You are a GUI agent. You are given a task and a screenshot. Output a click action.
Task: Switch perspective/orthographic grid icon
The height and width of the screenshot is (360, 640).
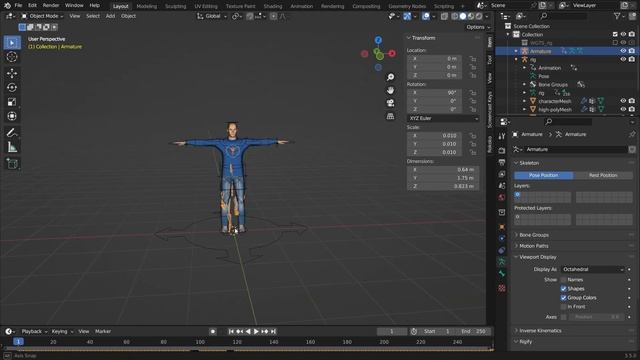tap(391, 116)
